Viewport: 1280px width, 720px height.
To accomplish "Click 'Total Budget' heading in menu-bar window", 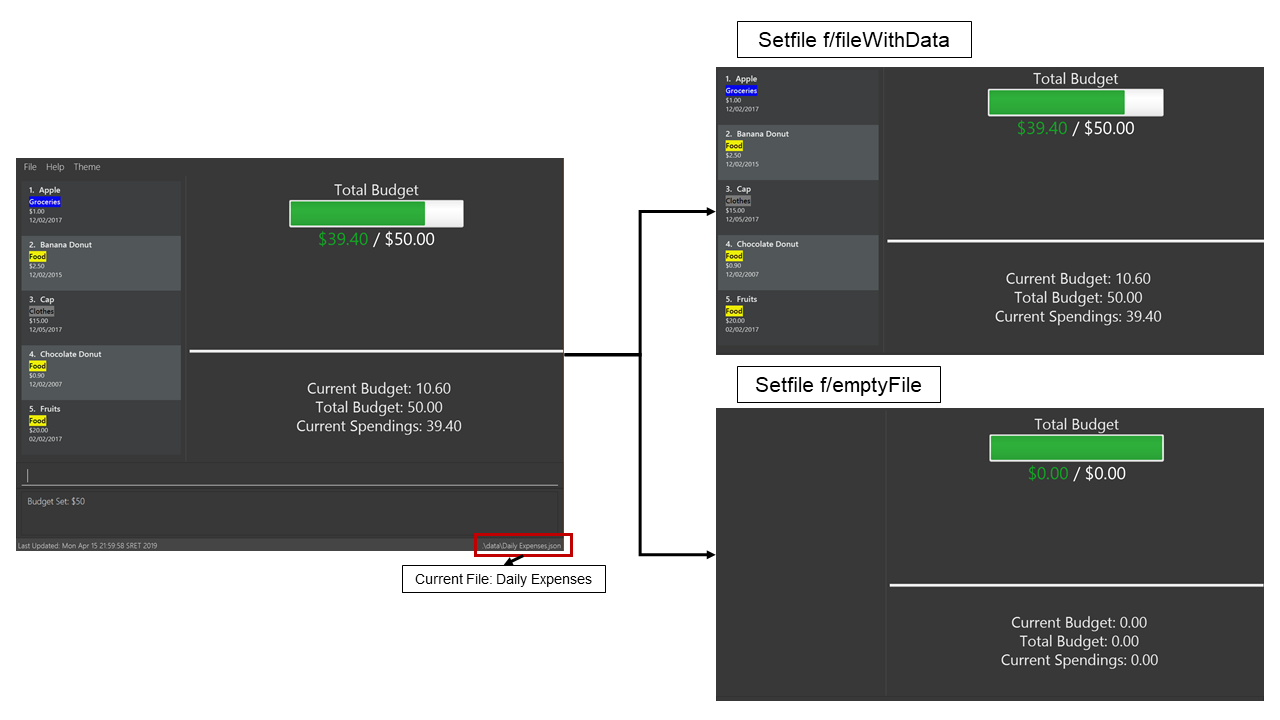I will (376, 190).
